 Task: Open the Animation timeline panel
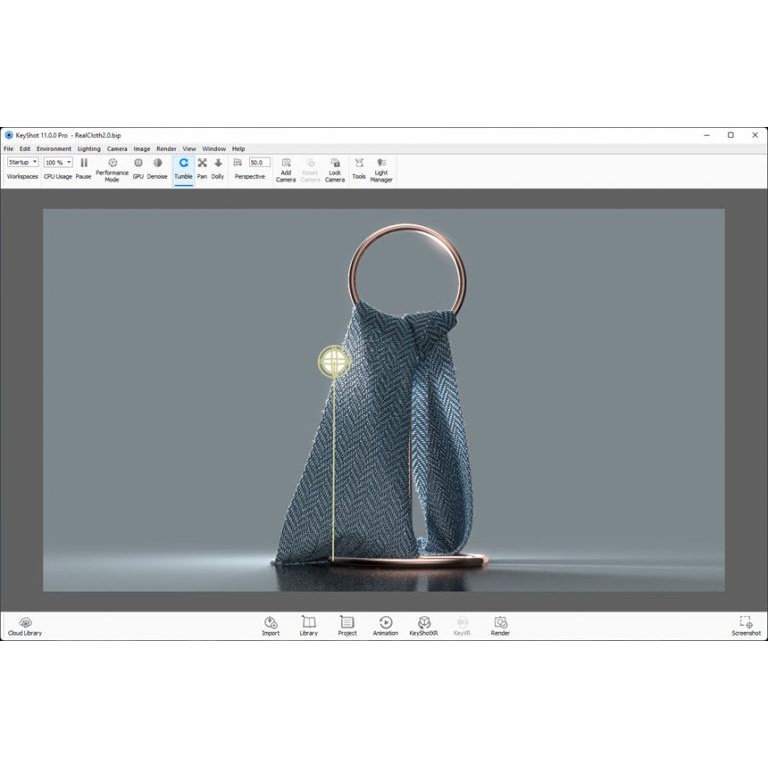tap(385, 624)
